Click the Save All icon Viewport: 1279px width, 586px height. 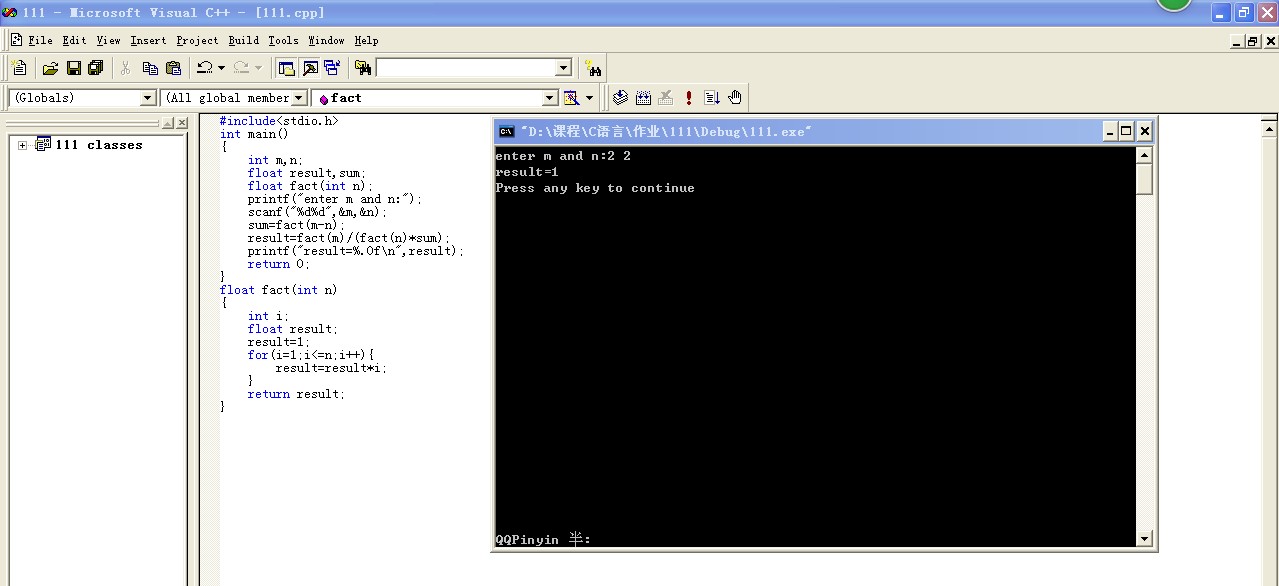96,68
